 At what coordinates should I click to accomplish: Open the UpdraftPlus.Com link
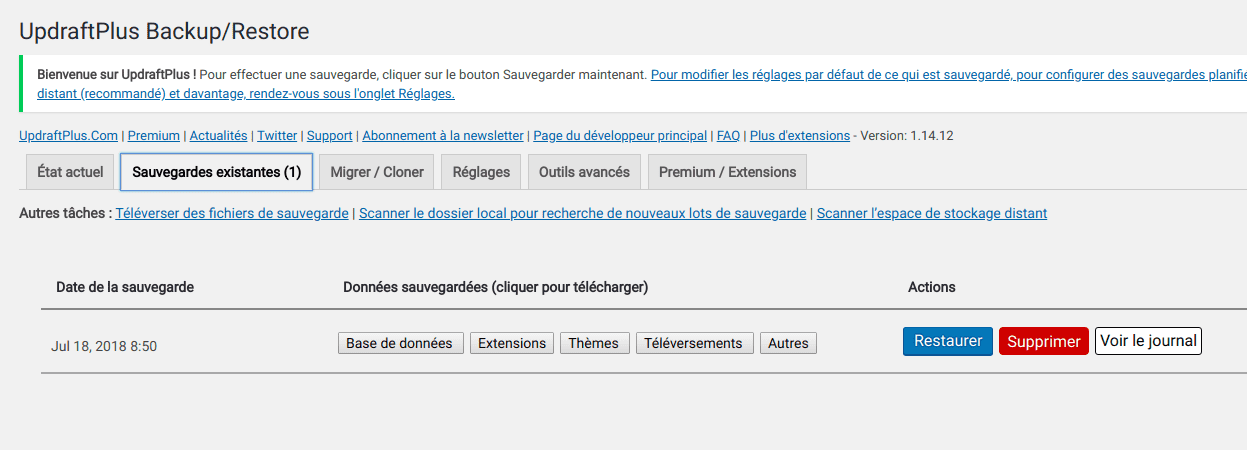click(68, 135)
